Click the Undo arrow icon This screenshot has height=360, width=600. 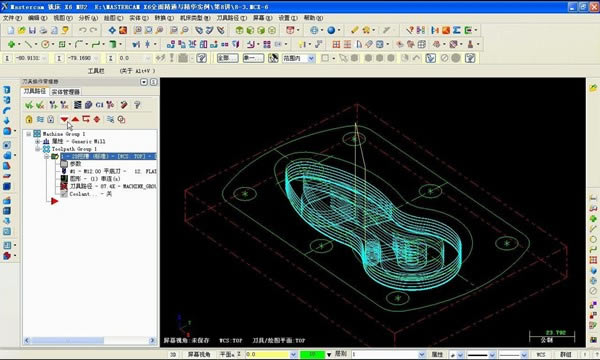[x=82, y=30]
